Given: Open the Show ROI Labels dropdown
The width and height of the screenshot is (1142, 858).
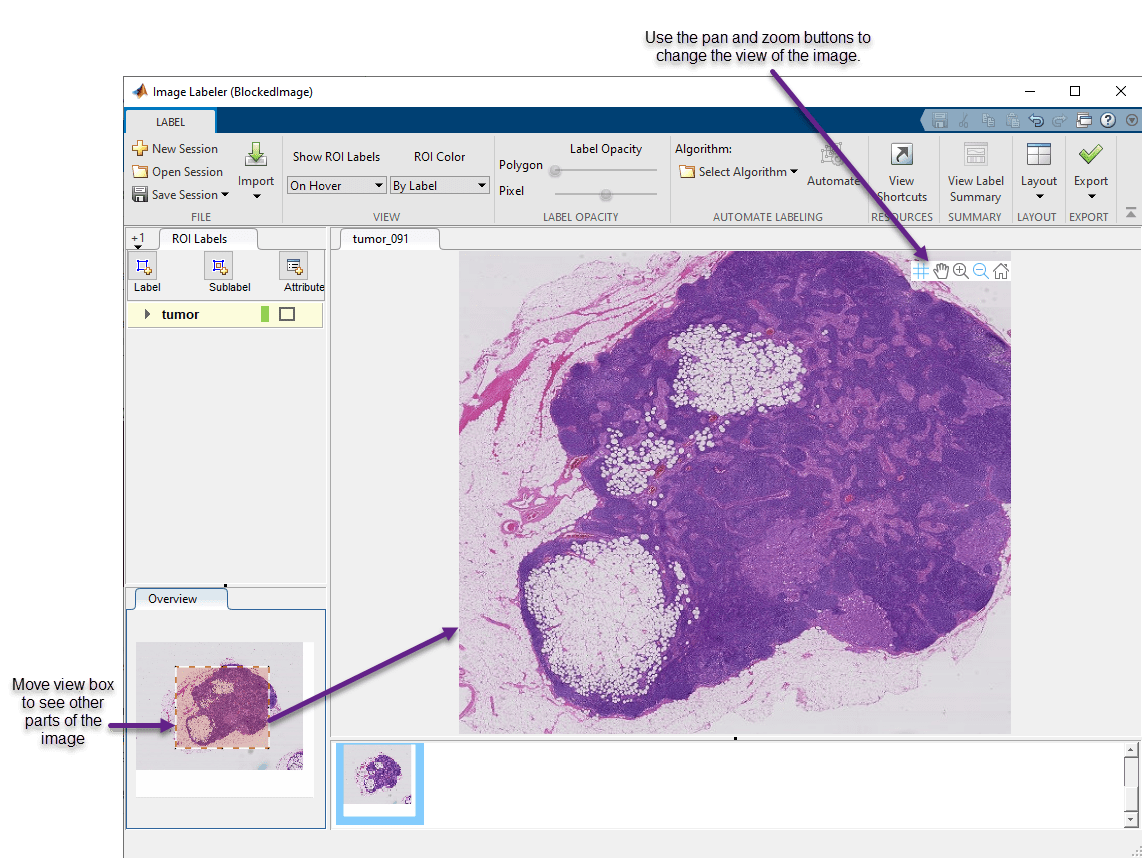Looking at the screenshot, I should (336, 185).
